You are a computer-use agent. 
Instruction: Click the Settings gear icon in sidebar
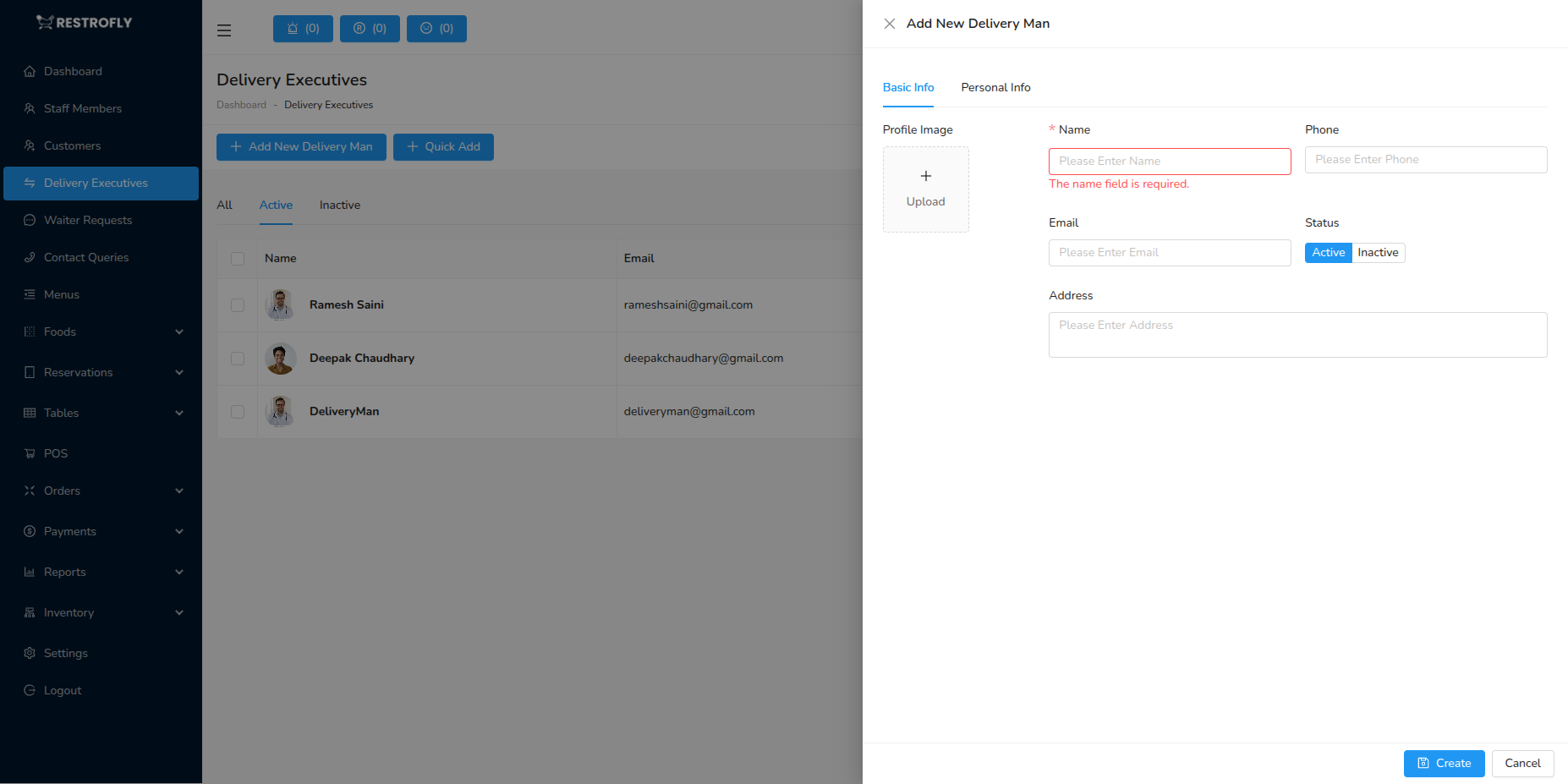pos(30,653)
